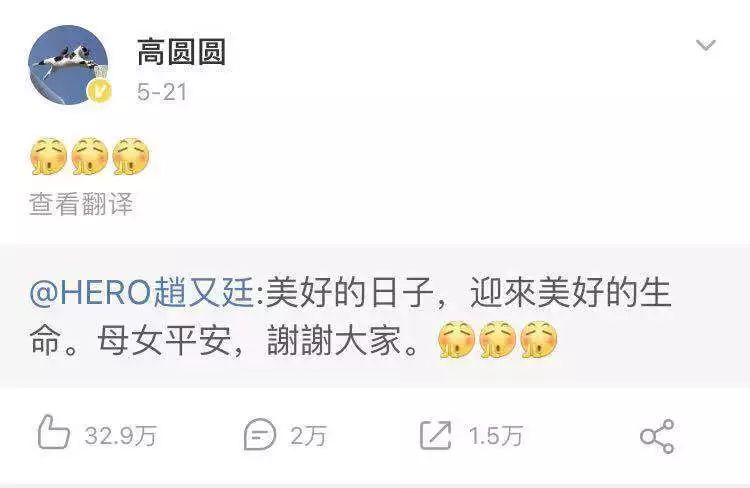Open the quoted repost gray card

pos(375,316)
